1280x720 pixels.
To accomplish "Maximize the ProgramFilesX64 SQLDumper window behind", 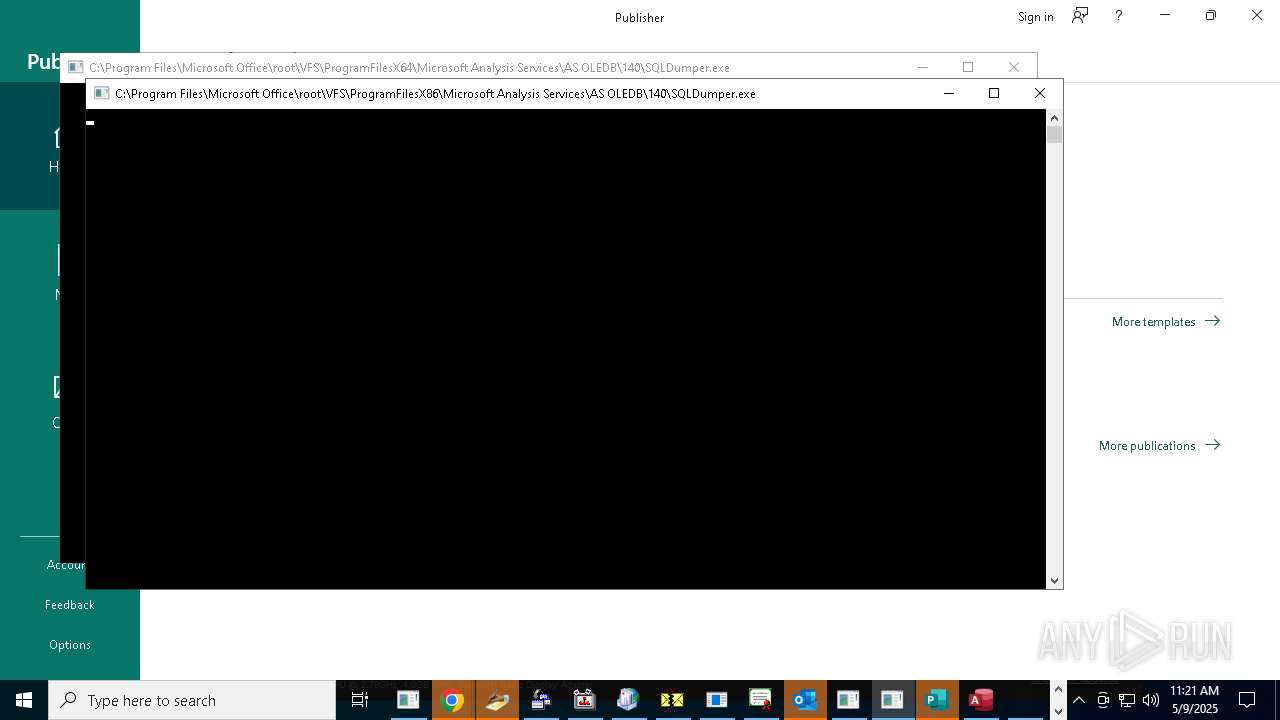I will click(968, 67).
